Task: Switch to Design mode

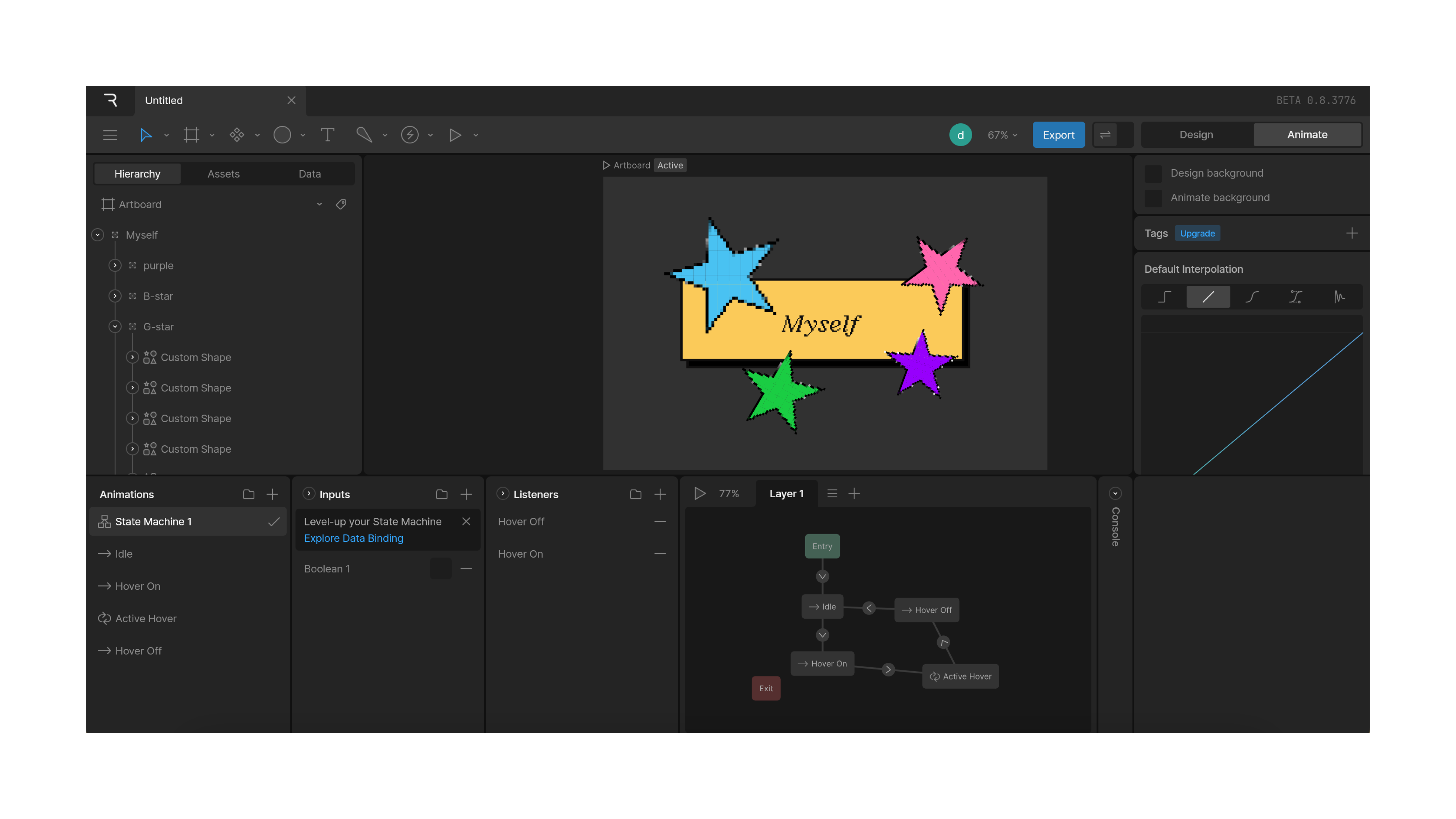Action: tap(1196, 134)
